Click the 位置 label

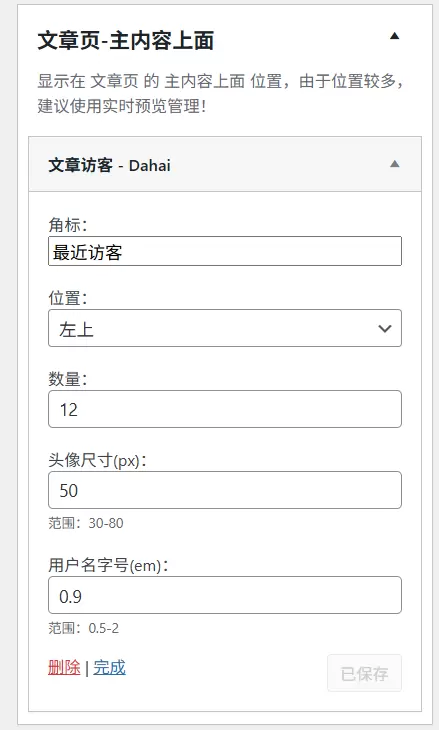click(68, 298)
